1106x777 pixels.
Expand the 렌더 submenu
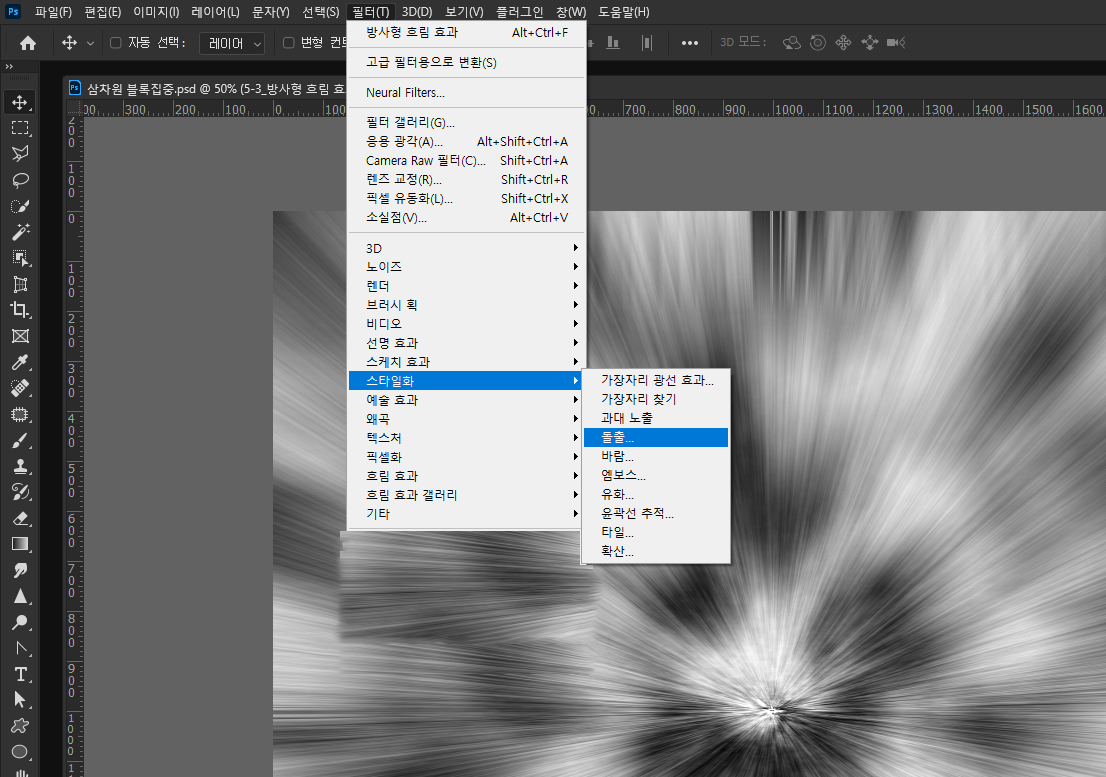466,286
